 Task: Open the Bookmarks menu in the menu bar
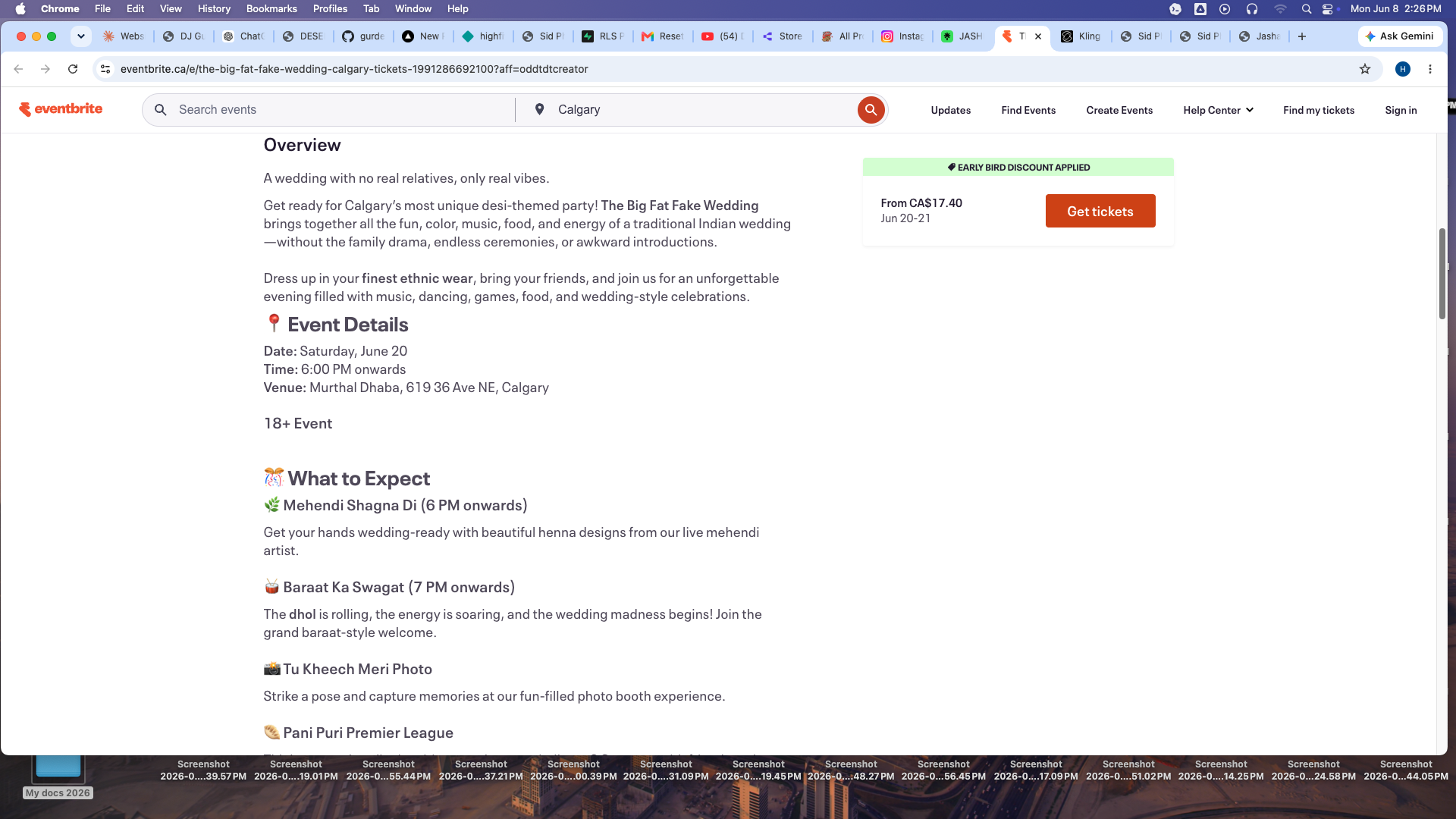(271, 9)
